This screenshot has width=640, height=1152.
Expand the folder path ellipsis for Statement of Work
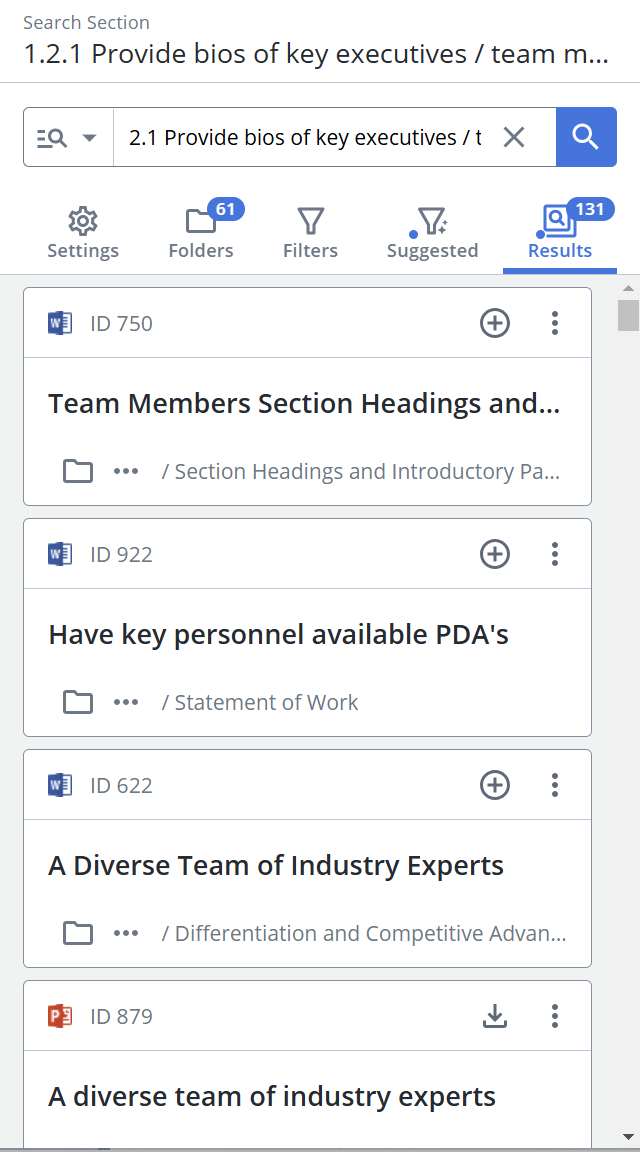coord(126,702)
